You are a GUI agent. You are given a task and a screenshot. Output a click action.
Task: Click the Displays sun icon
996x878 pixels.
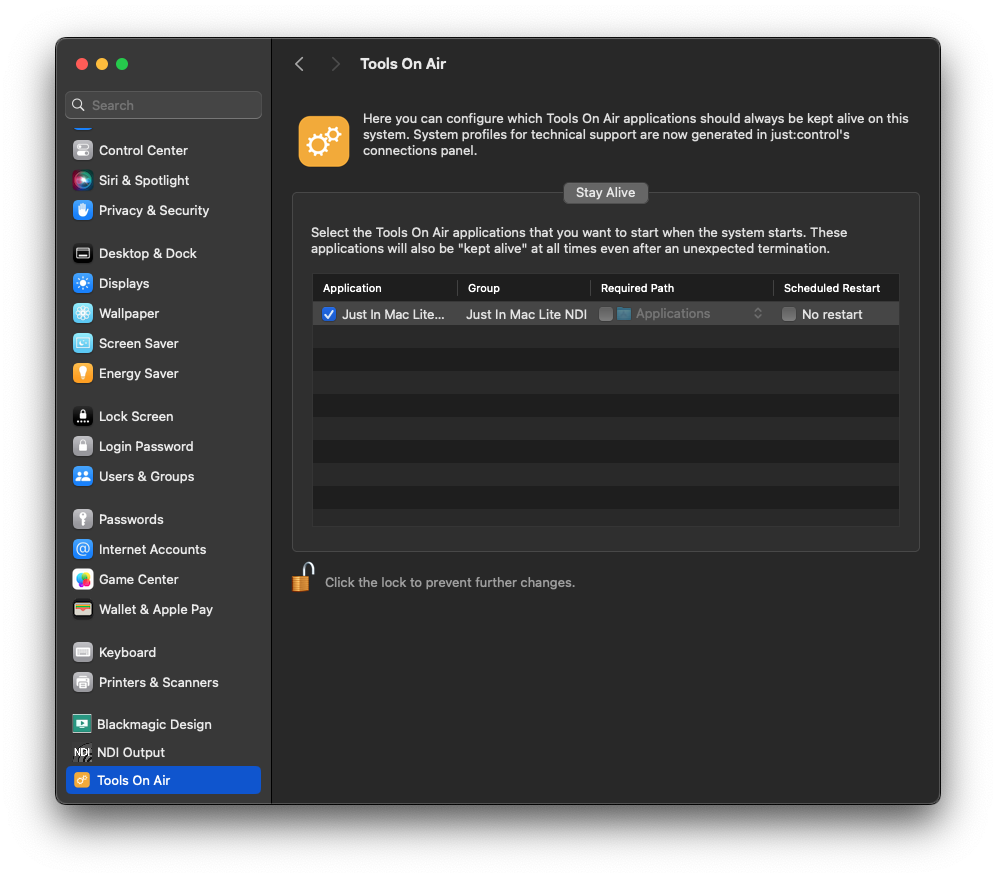83,283
